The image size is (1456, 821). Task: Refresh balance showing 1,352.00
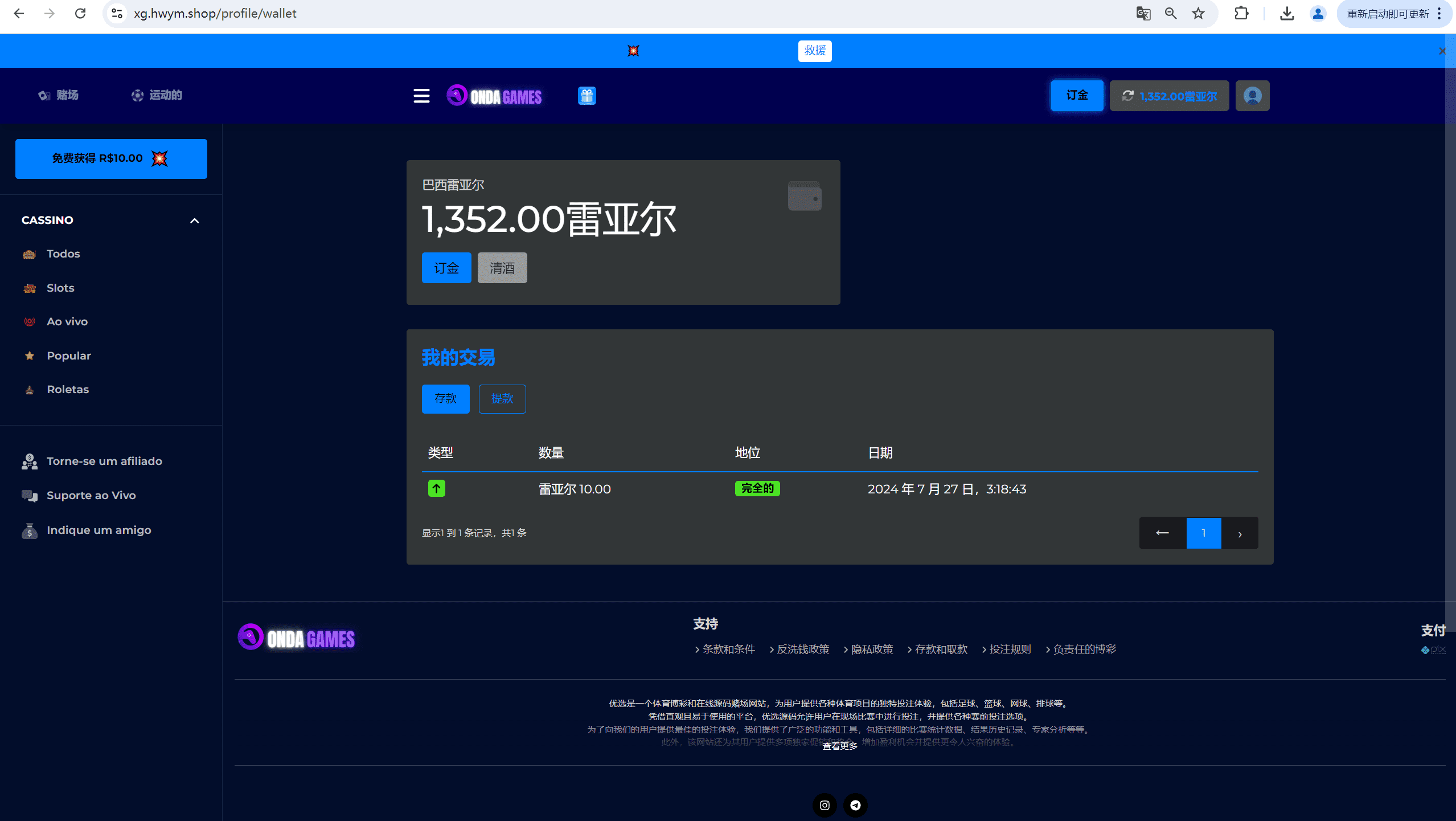click(x=1128, y=96)
